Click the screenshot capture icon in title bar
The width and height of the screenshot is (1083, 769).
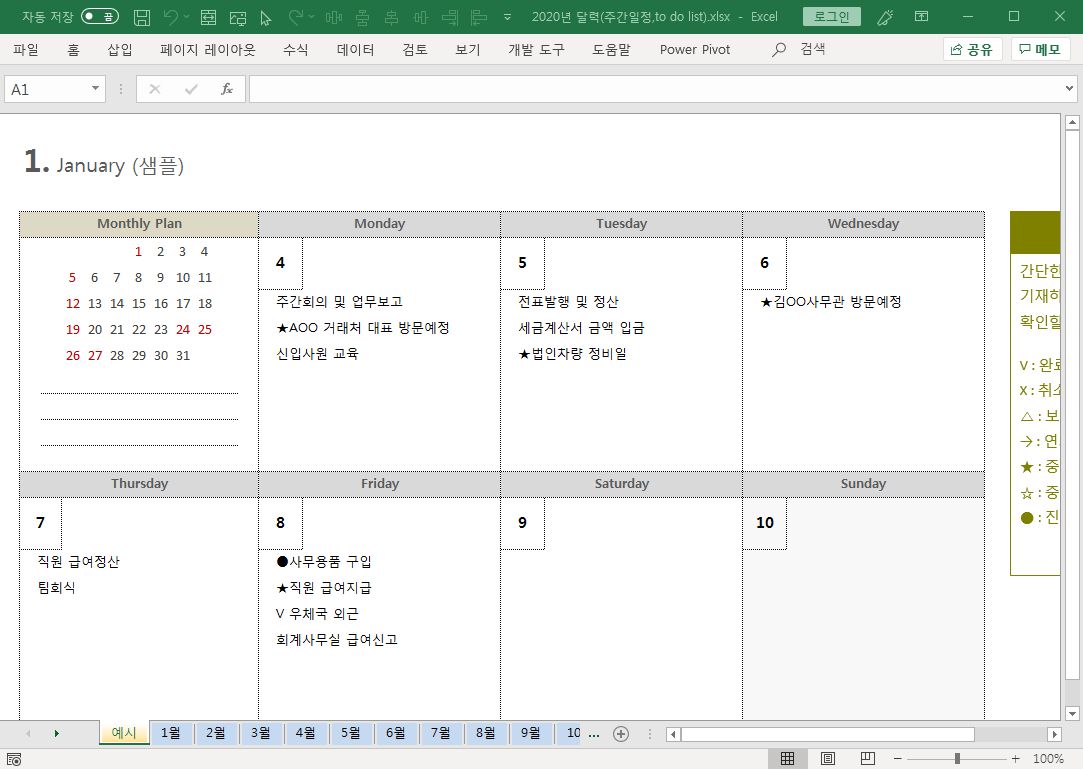click(x=238, y=18)
